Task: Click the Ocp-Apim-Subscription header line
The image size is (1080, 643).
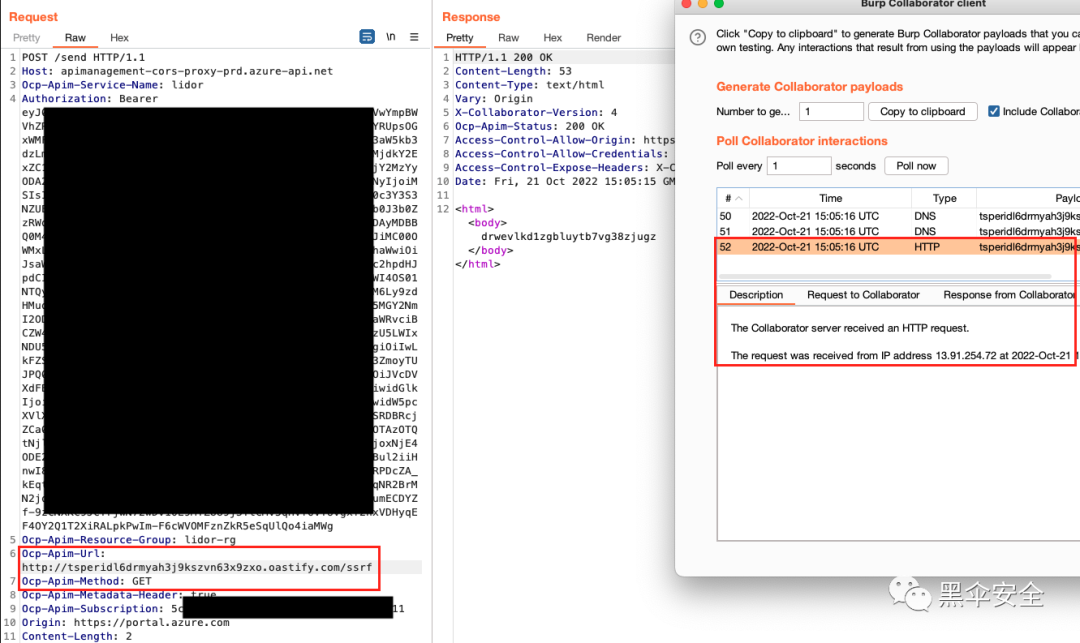Action: point(213,609)
